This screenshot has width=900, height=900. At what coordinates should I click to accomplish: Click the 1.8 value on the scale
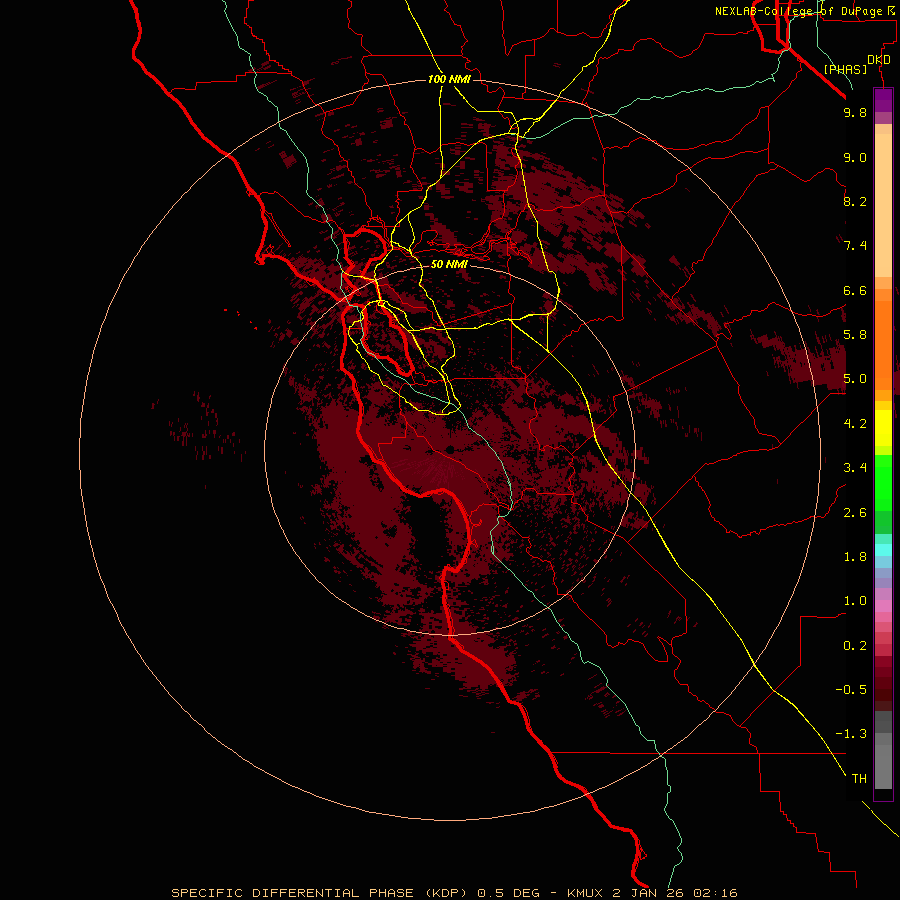(855, 557)
